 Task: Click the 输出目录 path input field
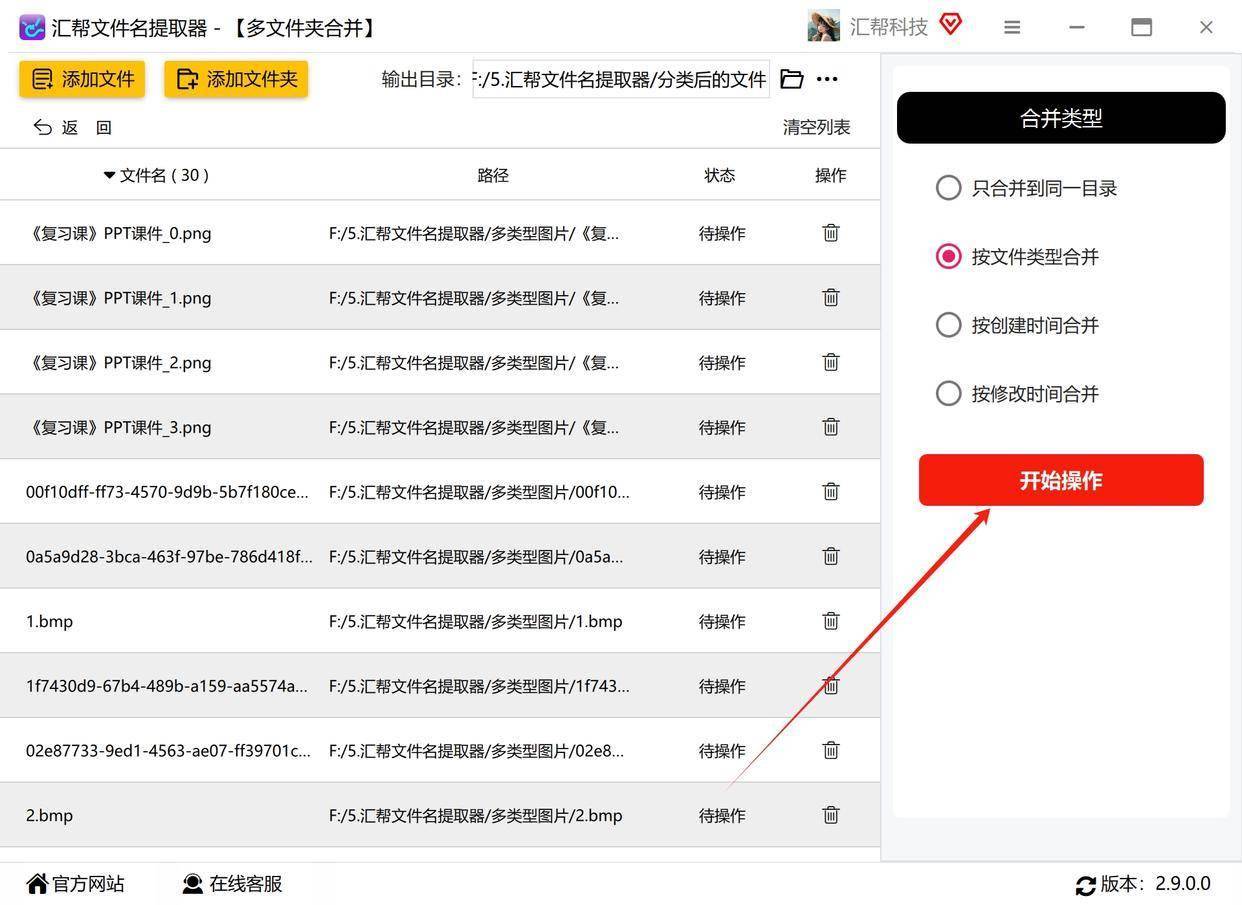click(x=621, y=79)
